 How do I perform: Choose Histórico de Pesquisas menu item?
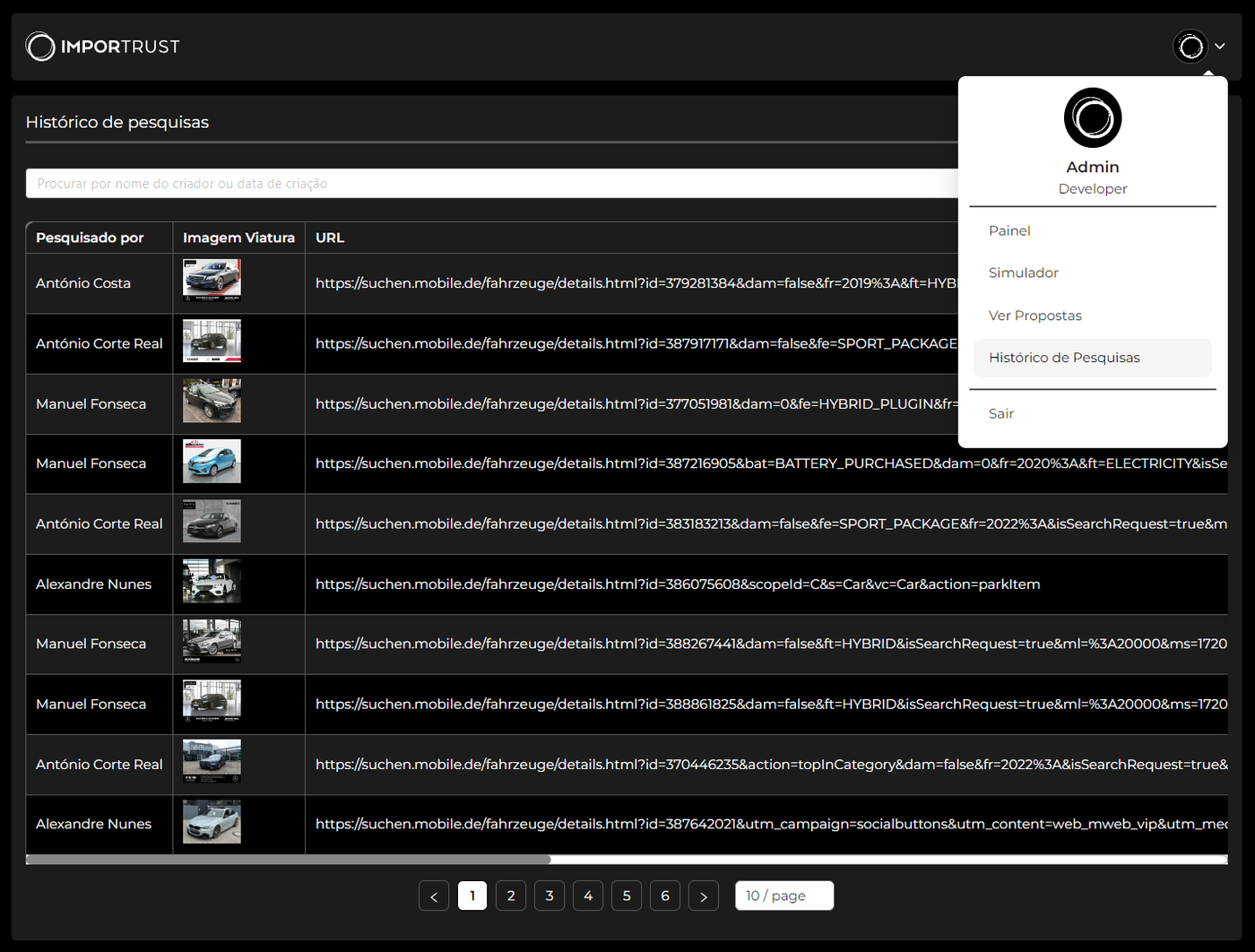(x=1064, y=358)
